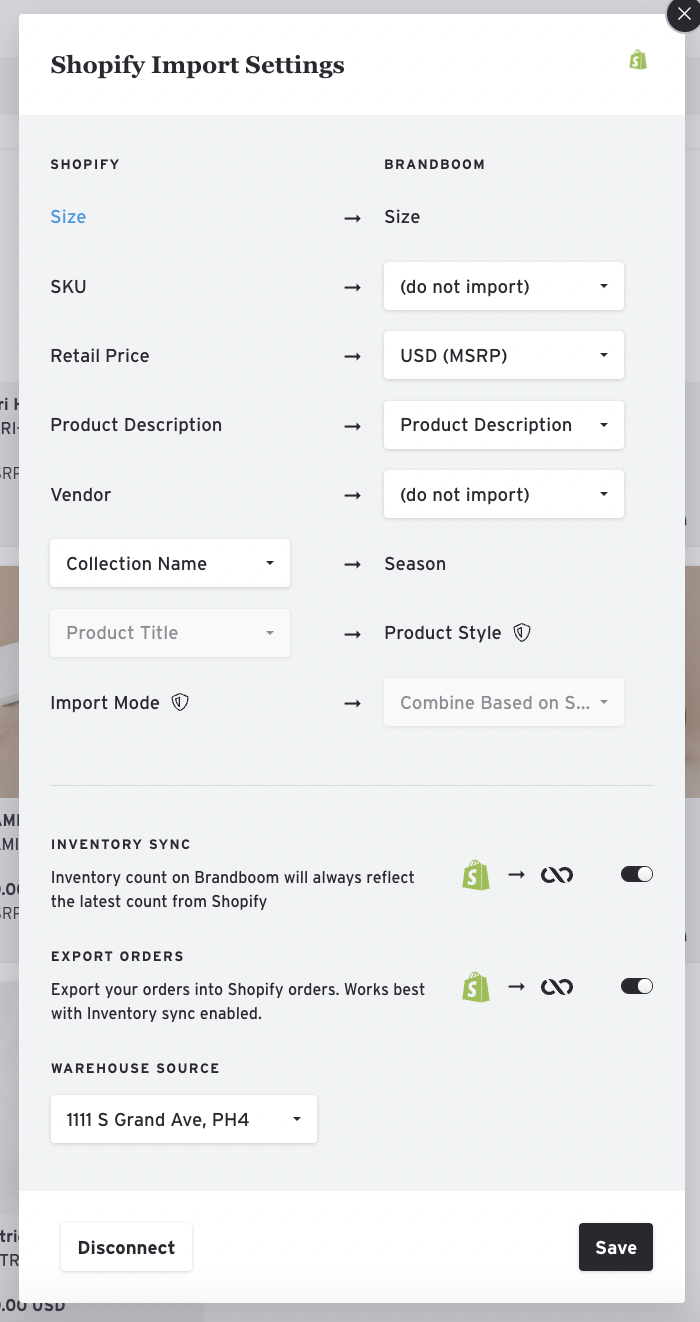This screenshot has height=1322, width=700.
Task: Click the blue Size mapping link
Action: [67, 216]
